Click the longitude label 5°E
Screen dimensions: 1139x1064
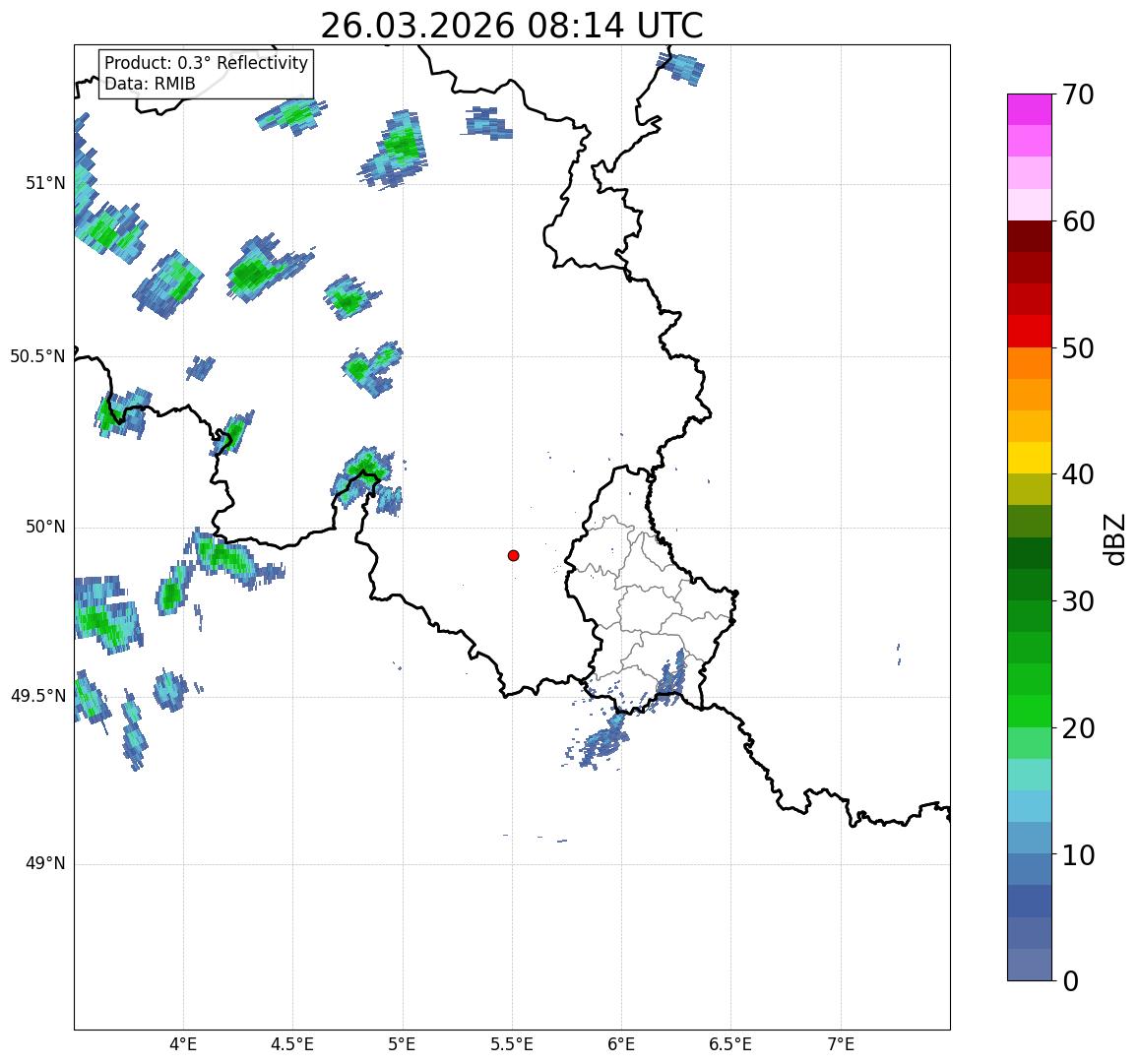pyautogui.click(x=402, y=1044)
